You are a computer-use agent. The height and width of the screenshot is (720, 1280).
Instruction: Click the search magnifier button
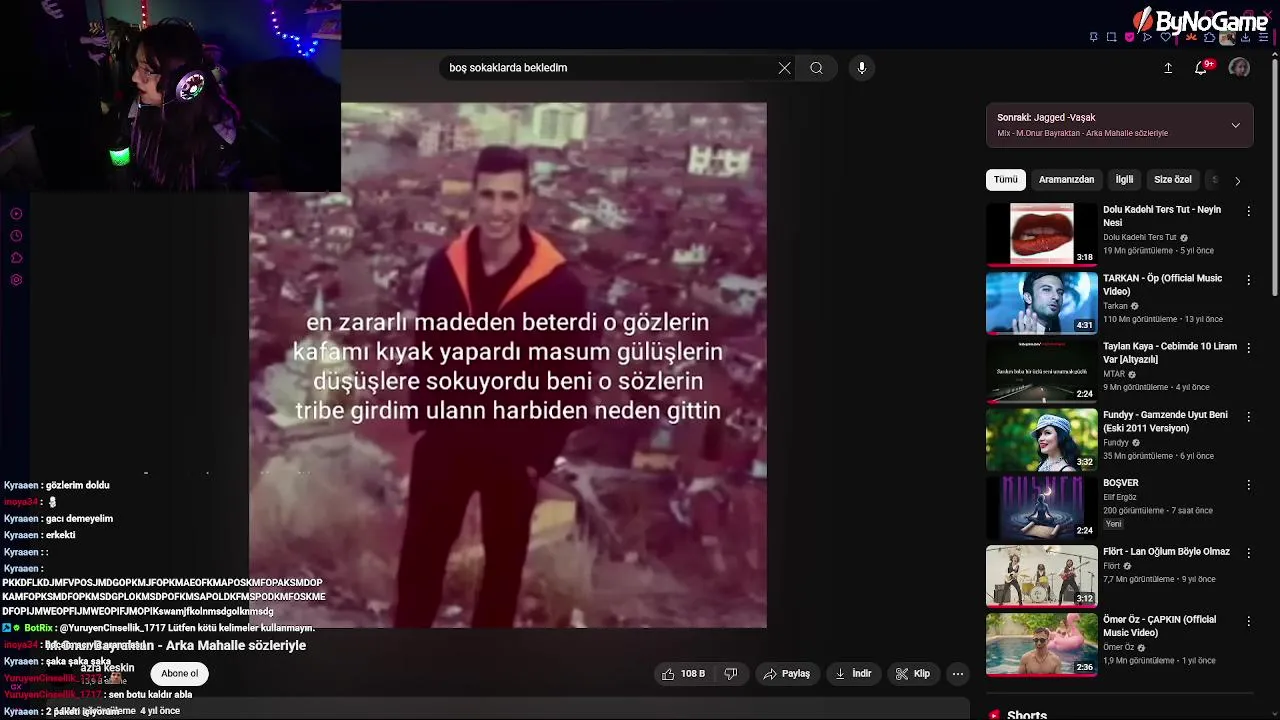coord(816,68)
